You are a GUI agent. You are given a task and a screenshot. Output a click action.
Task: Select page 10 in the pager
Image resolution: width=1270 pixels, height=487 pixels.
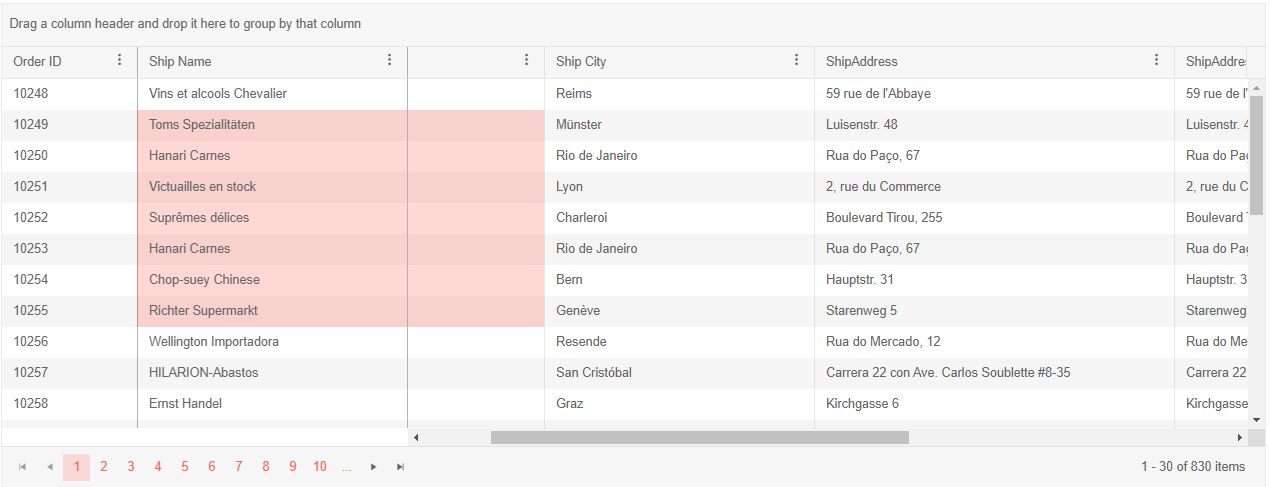tap(319, 467)
